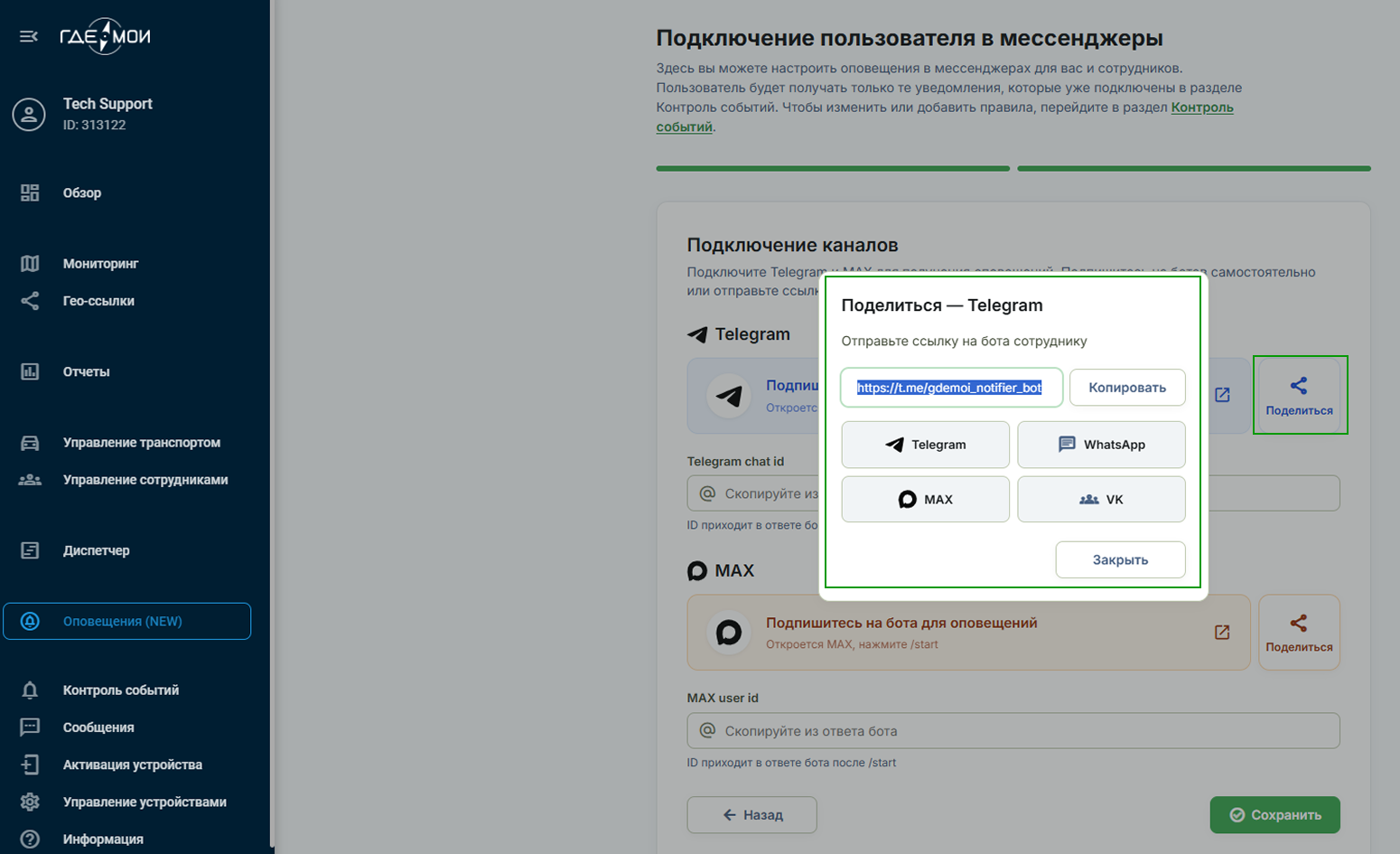
Task: Navigate to Управление сотрудниками
Action: pos(145,480)
